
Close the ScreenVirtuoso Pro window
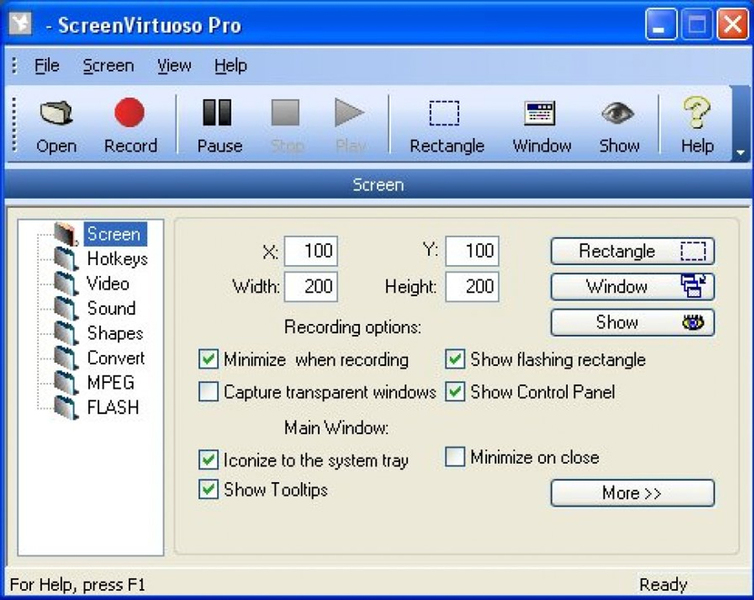[x=732, y=24]
